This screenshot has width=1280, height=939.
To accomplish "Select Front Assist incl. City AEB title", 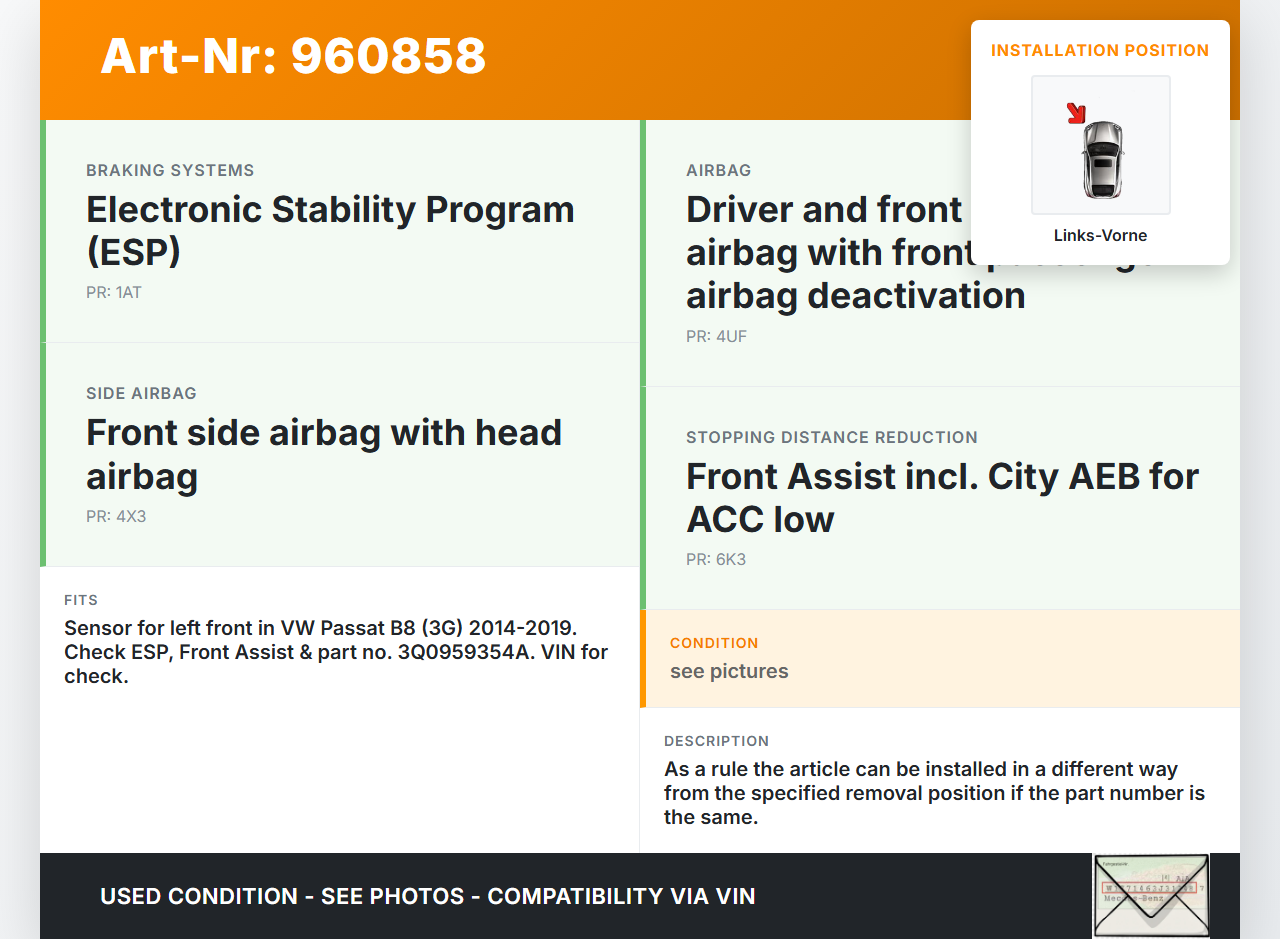I will pyautogui.click(x=942, y=498).
